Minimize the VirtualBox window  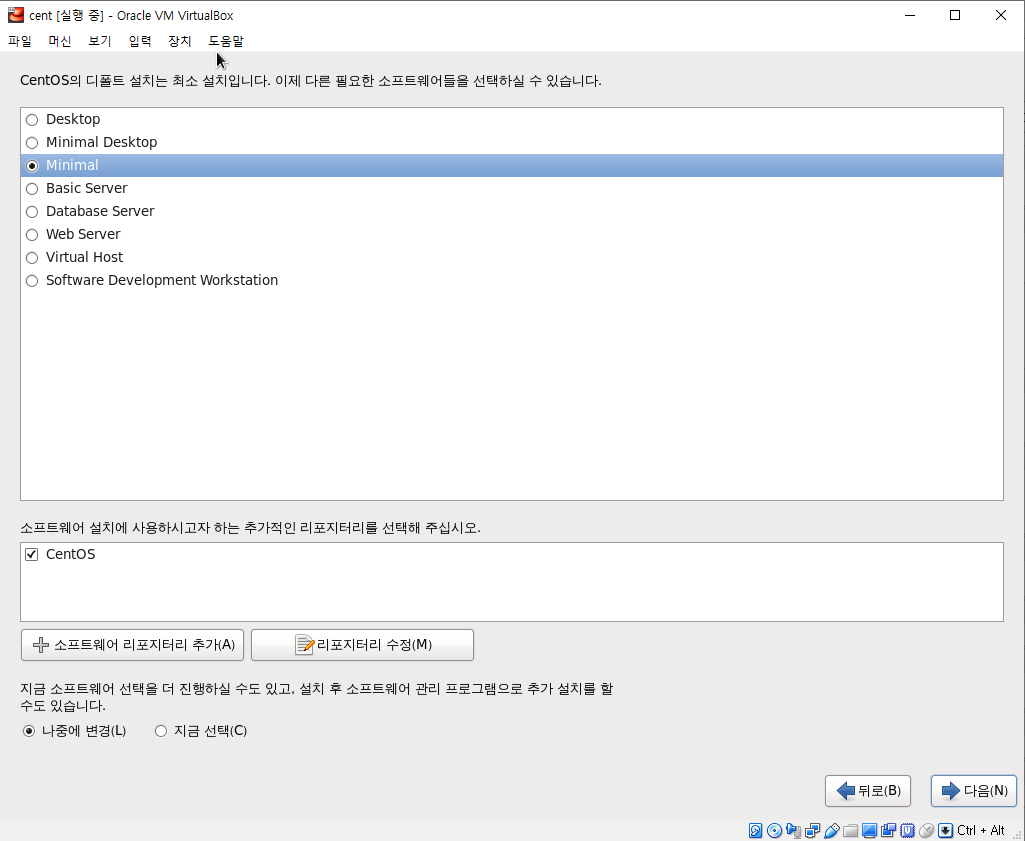(910, 15)
